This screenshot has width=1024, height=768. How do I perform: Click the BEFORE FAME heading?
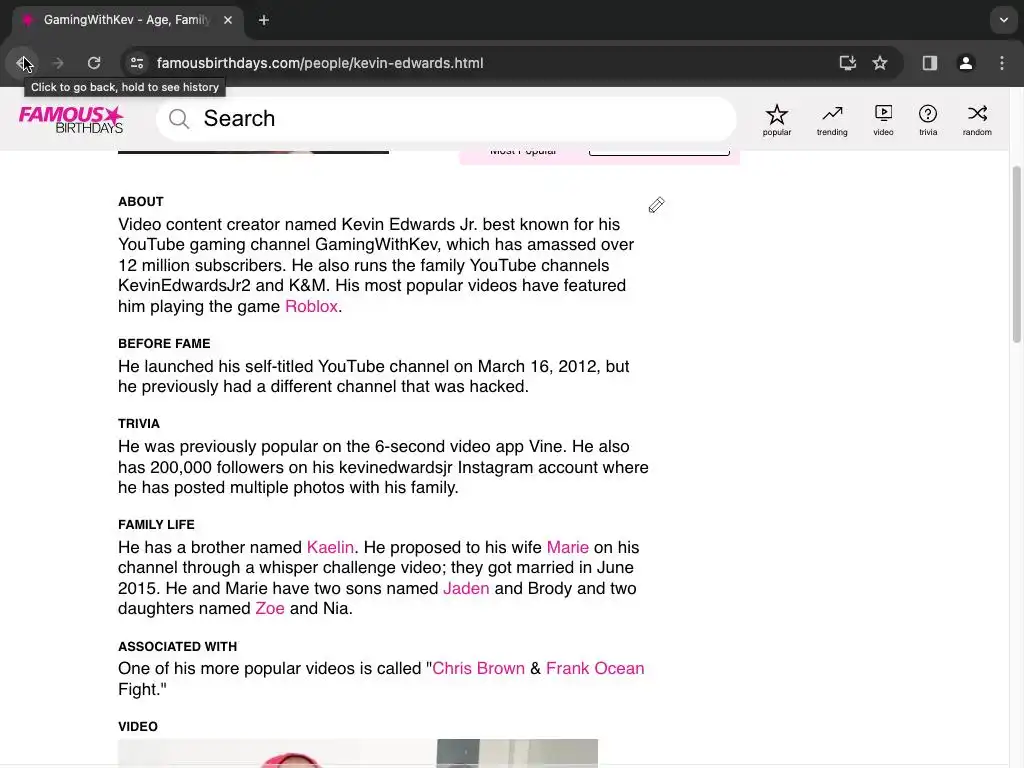(164, 344)
